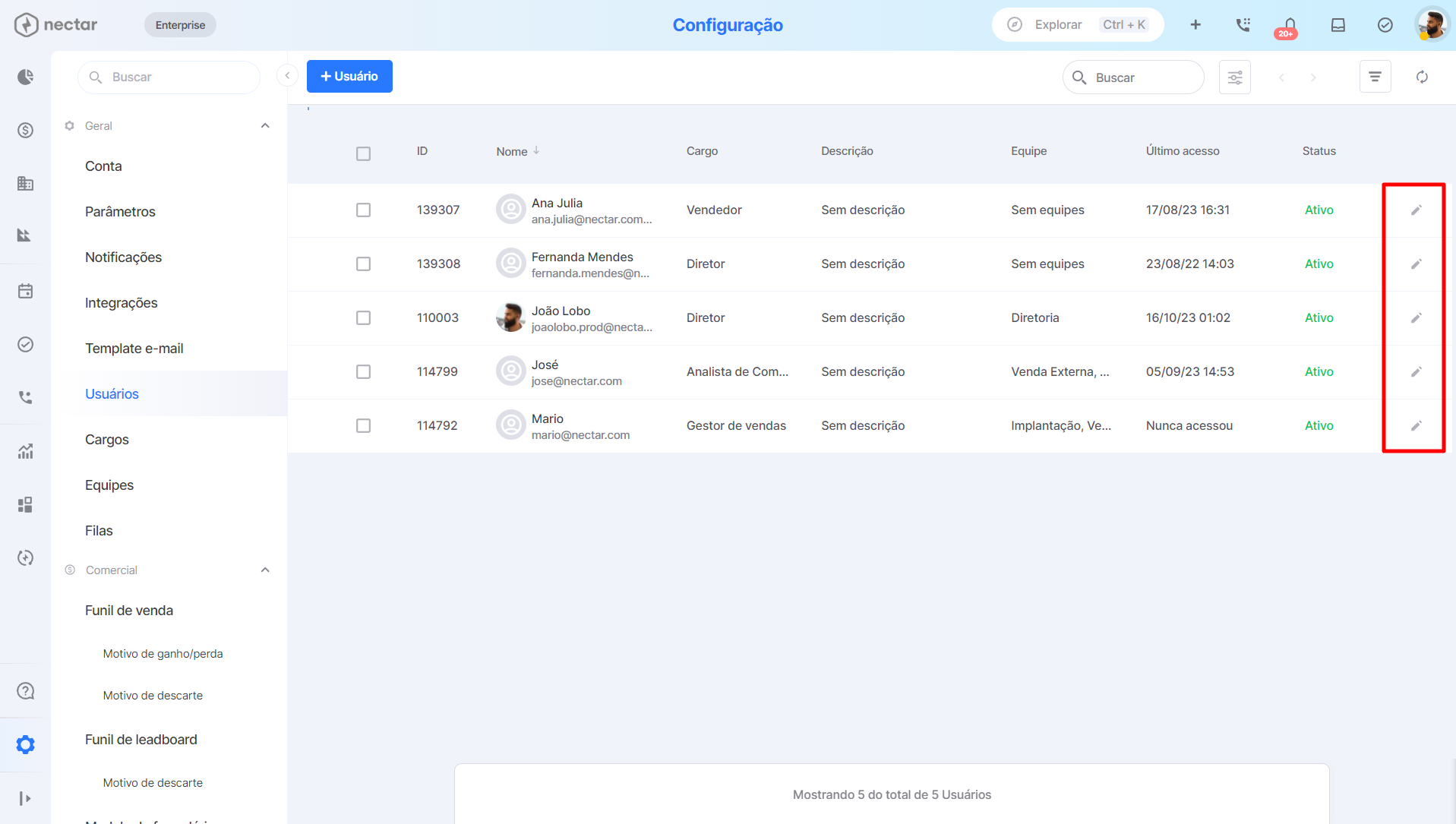
Task: Click the plus quick-add icon in top bar
Action: tap(1195, 25)
